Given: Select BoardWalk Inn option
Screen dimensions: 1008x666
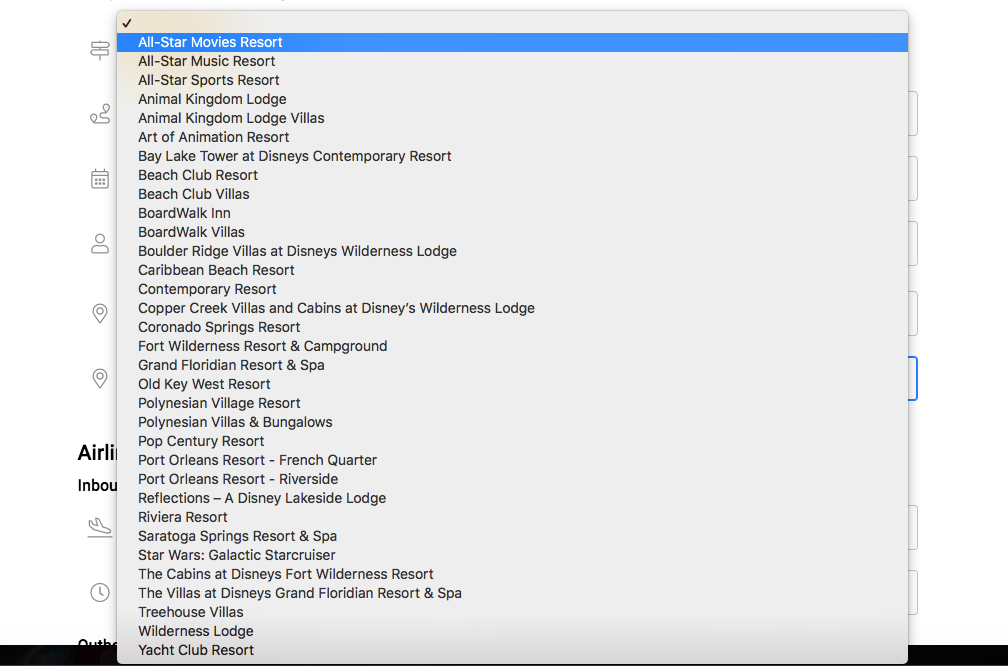Looking at the screenshot, I should coord(184,213).
